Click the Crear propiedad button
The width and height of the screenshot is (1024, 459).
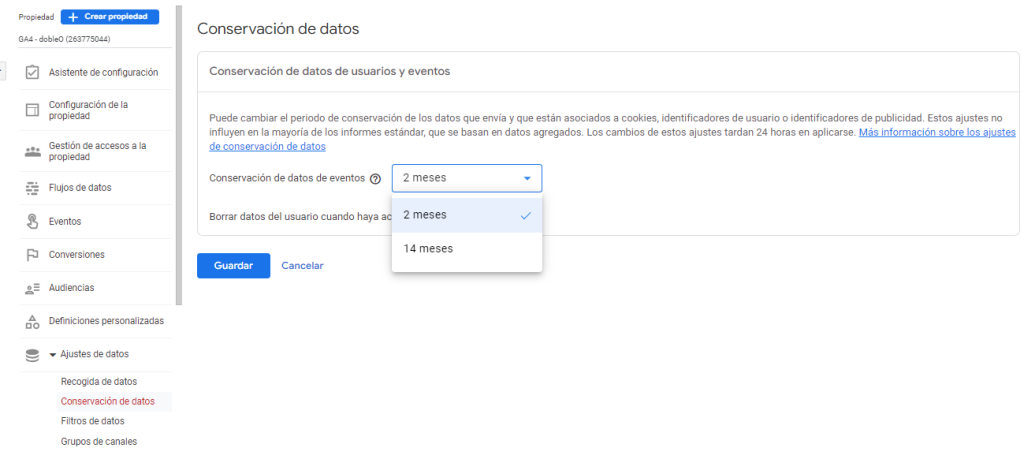[110, 17]
